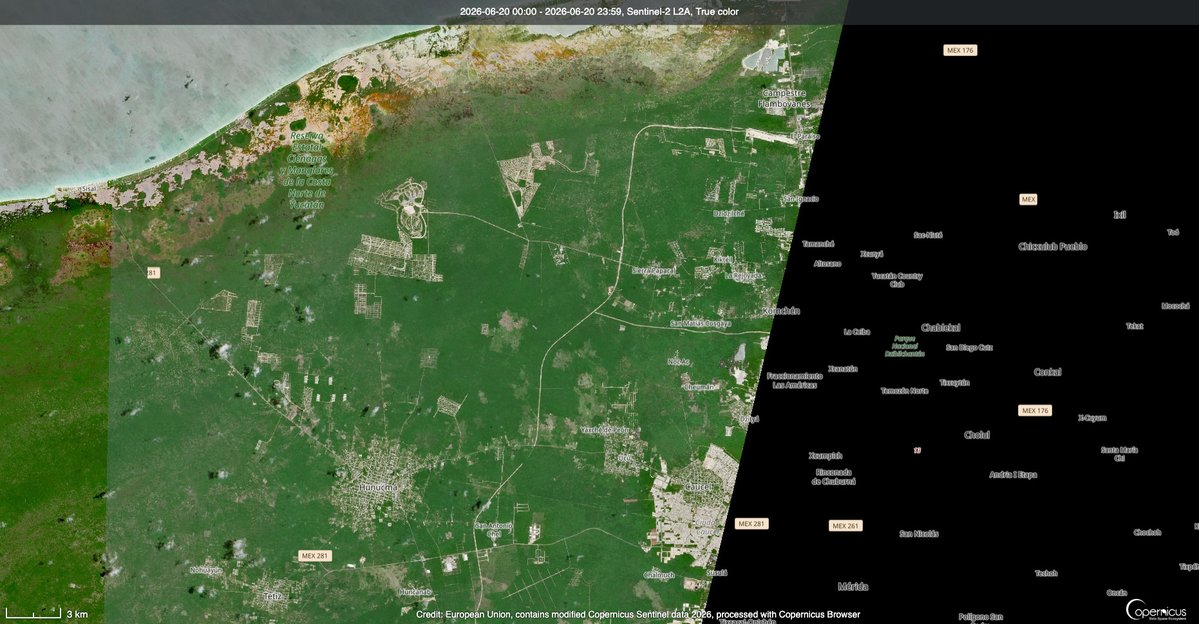
Task: Click the Sisal label on the coast
Action: click(x=90, y=189)
